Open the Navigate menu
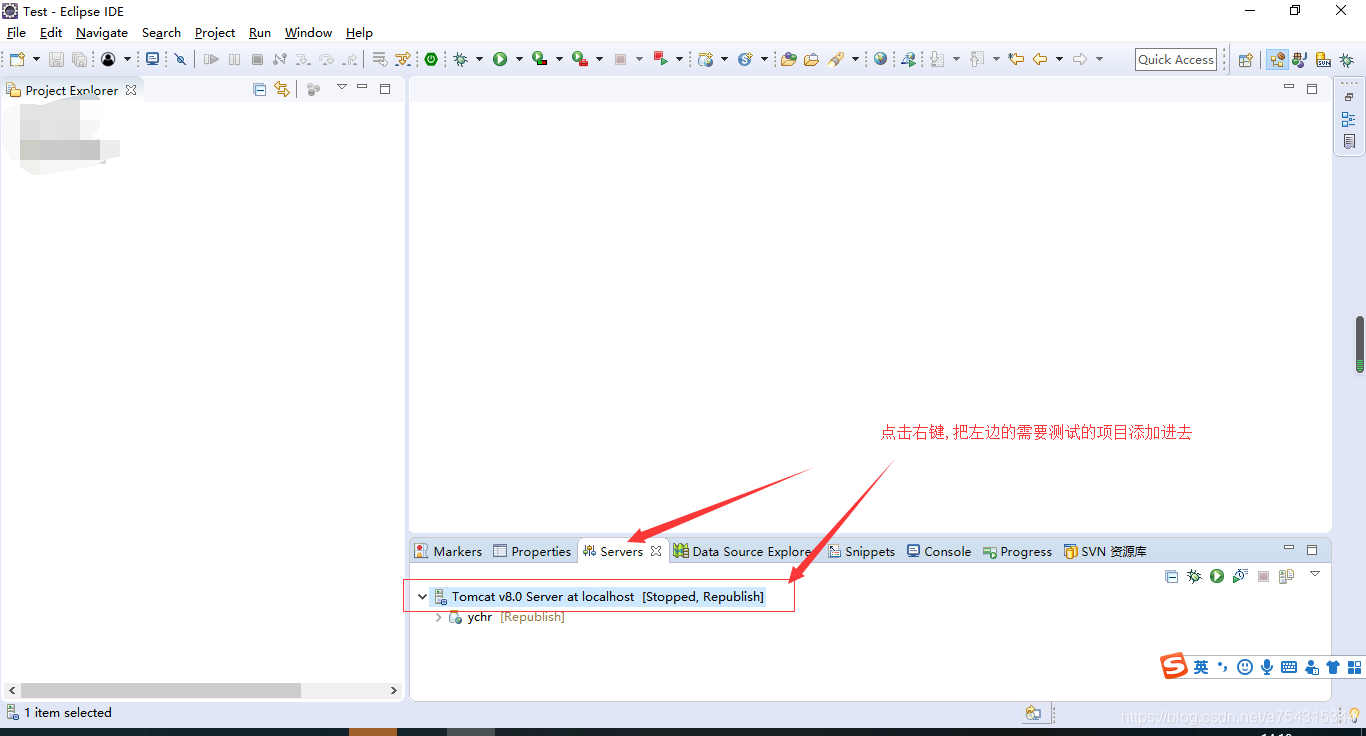 (102, 32)
